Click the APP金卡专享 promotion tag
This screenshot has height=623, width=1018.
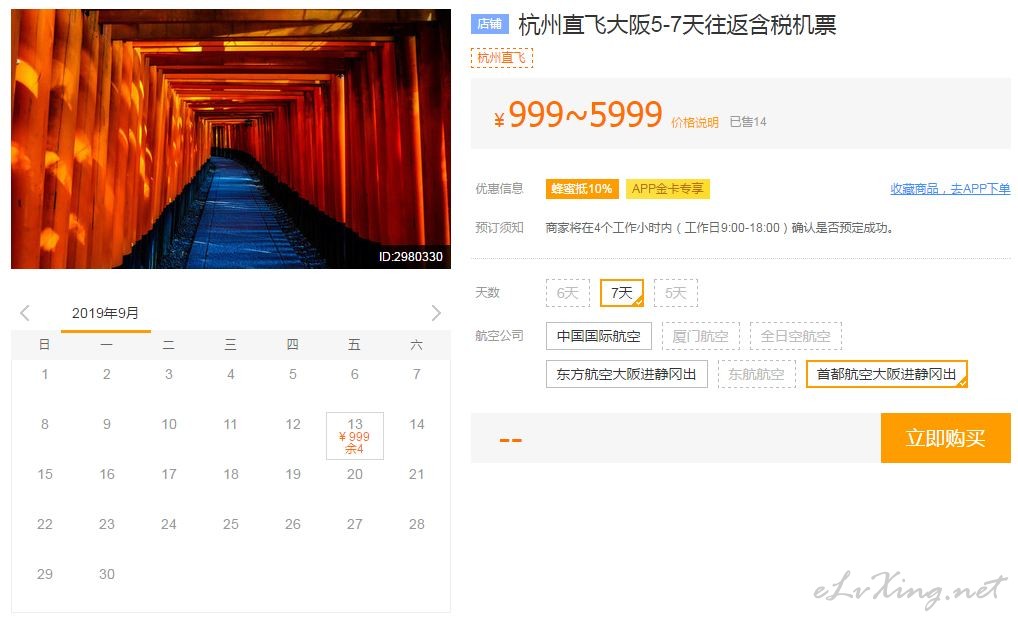668,189
